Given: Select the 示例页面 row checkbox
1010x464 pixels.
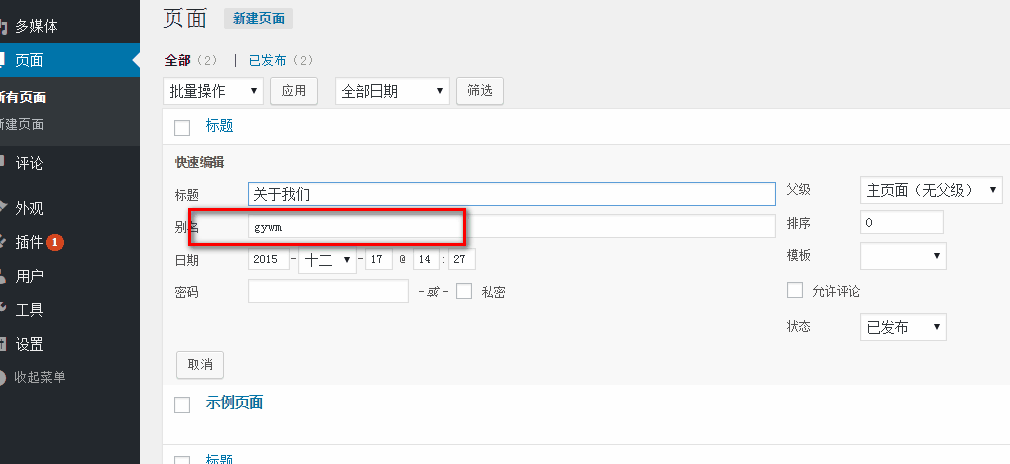Looking at the screenshot, I should 182,405.
